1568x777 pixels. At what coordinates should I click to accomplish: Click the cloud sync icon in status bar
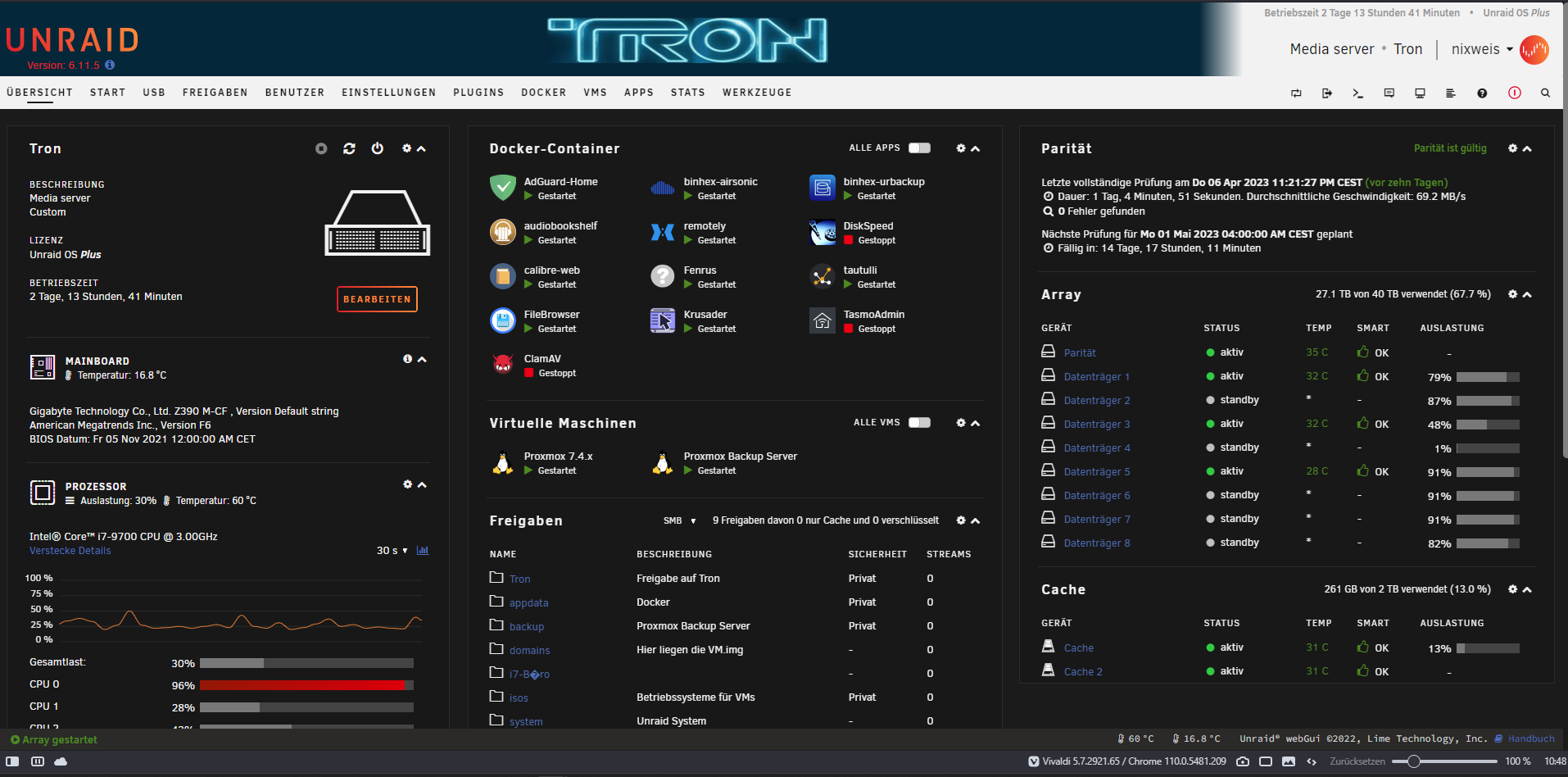click(x=61, y=761)
